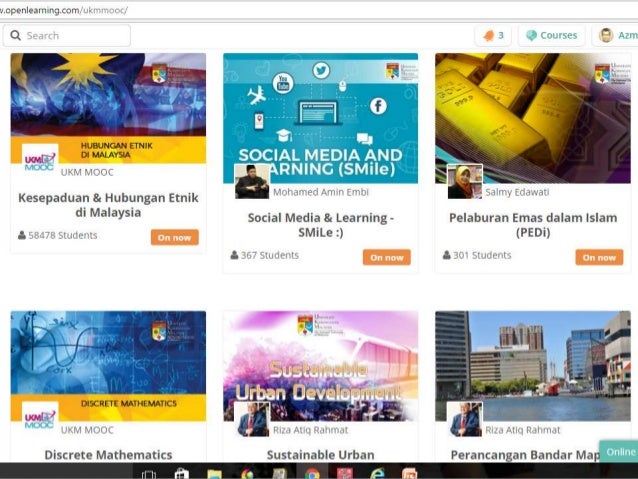Click the UKM MOOC logo on Kesepaduan course
The width and height of the screenshot is (638, 479).
click(40, 160)
